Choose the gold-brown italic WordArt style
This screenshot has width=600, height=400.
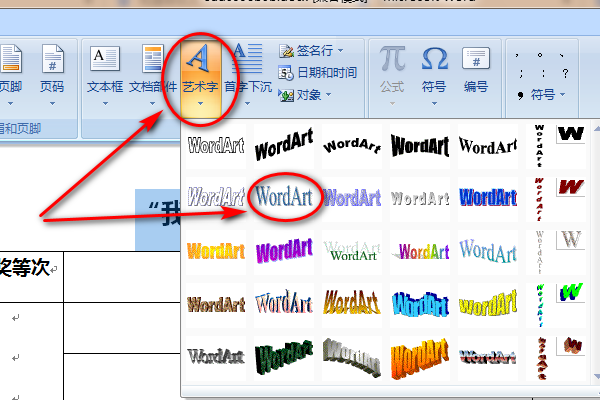[352, 305]
